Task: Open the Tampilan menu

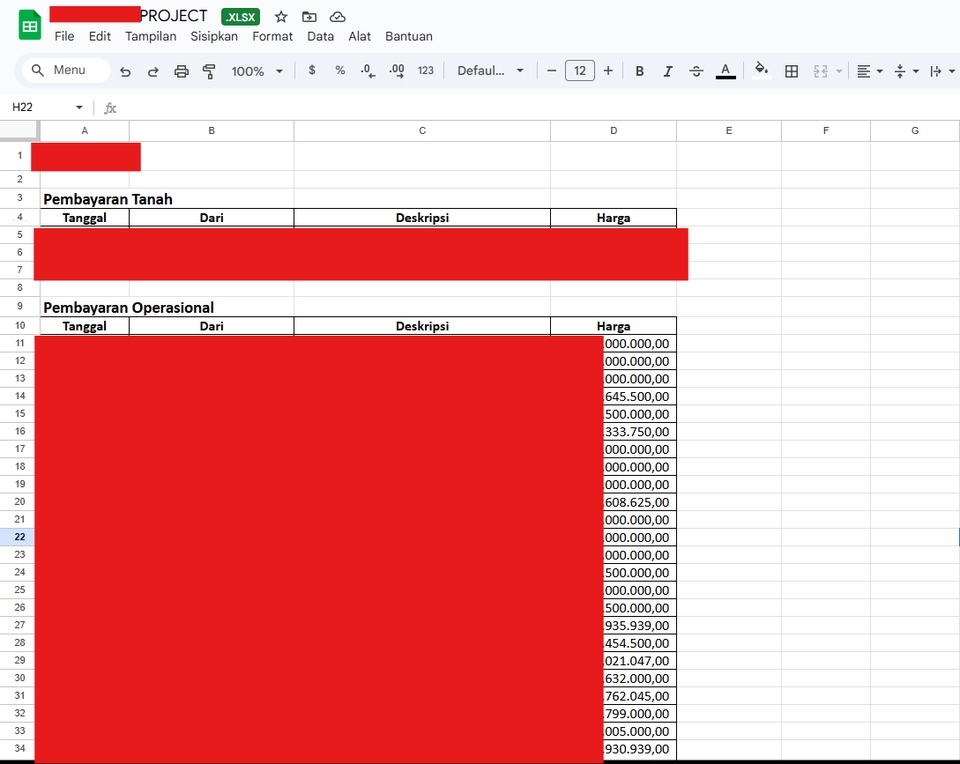Action: coord(151,36)
